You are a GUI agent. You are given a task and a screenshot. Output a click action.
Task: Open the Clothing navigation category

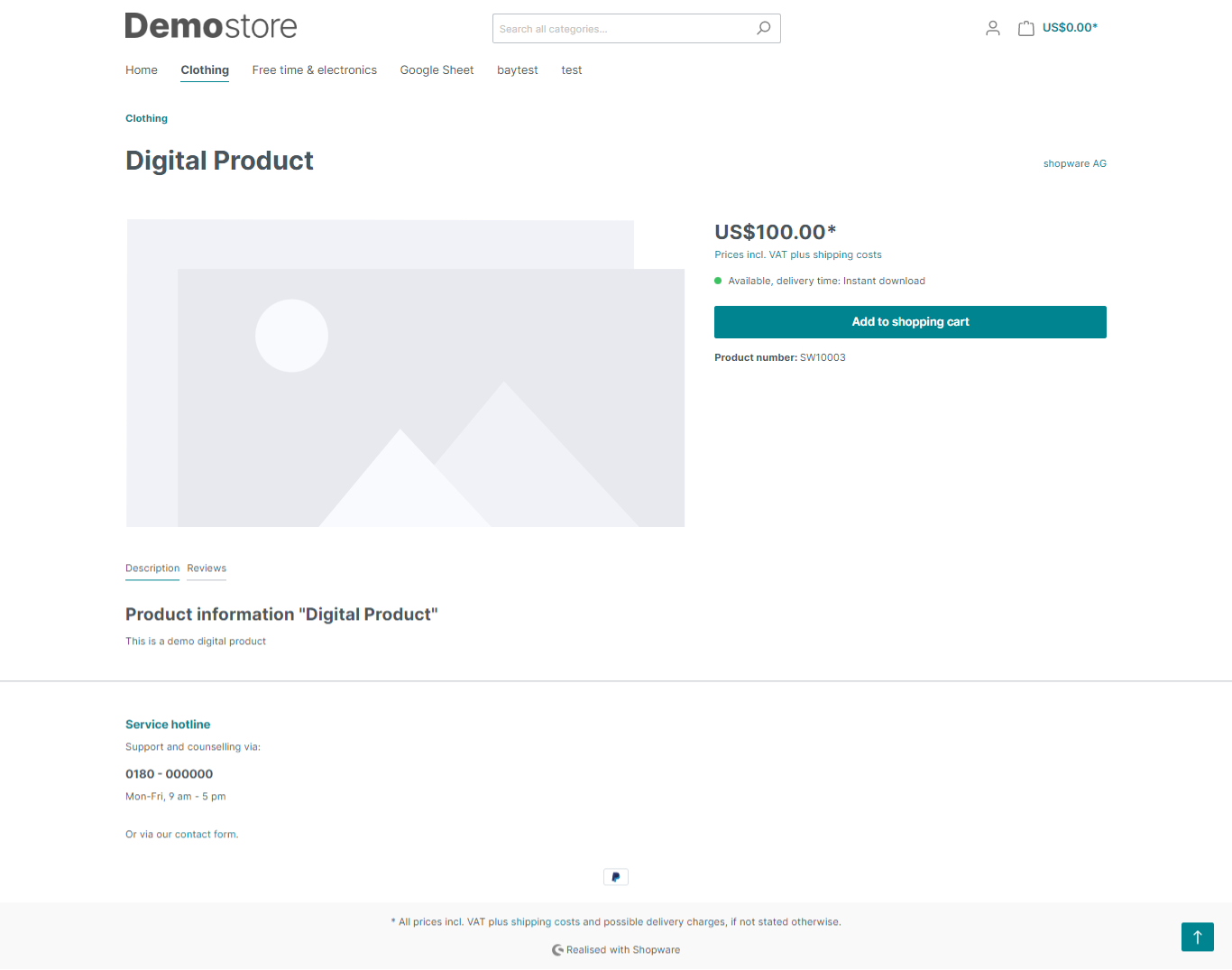pyautogui.click(x=205, y=70)
